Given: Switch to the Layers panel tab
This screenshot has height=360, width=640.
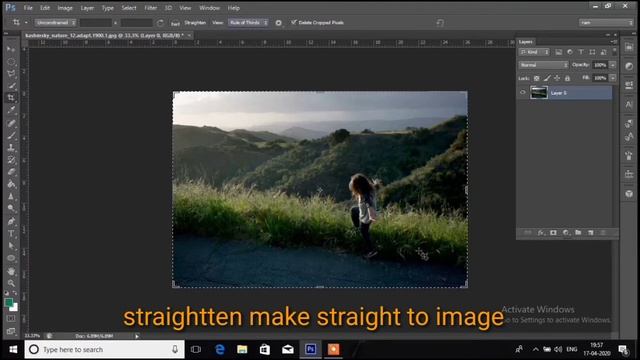Looking at the screenshot, I should (x=526, y=42).
